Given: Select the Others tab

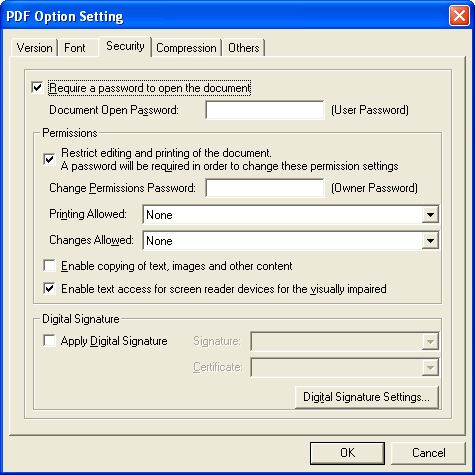Looking at the screenshot, I should [244, 48].
